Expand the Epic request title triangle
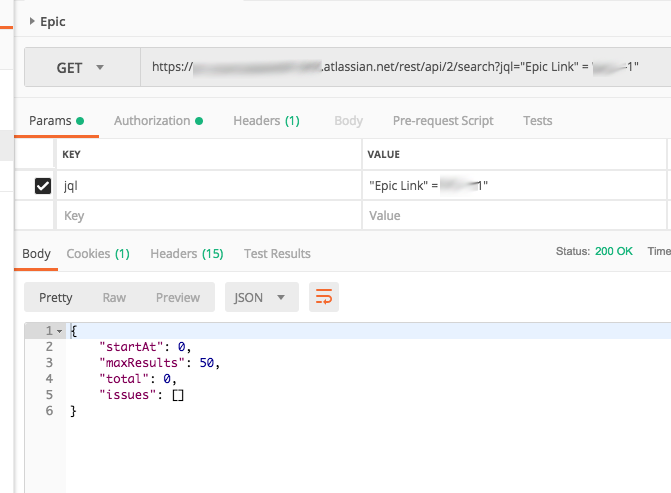Image resolution: width=671 pixels, height=493 pixels. coord(32,21)
